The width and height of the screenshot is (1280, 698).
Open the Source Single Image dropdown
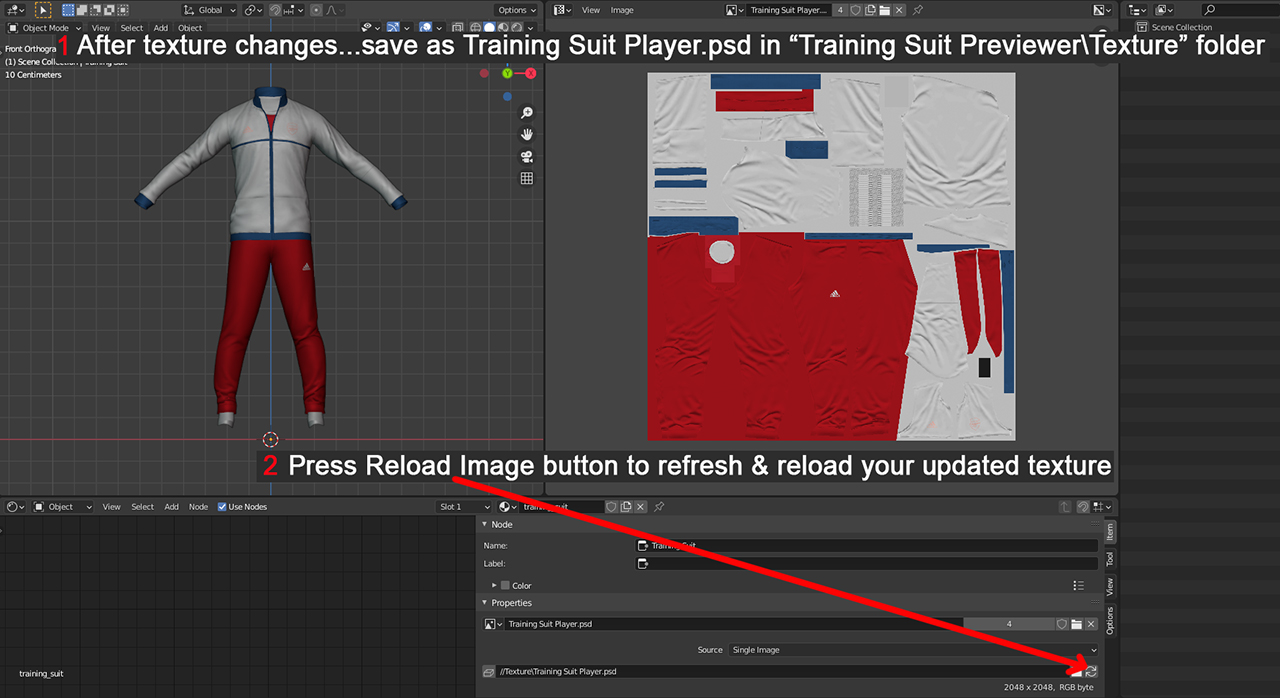(x=913, y=649)
